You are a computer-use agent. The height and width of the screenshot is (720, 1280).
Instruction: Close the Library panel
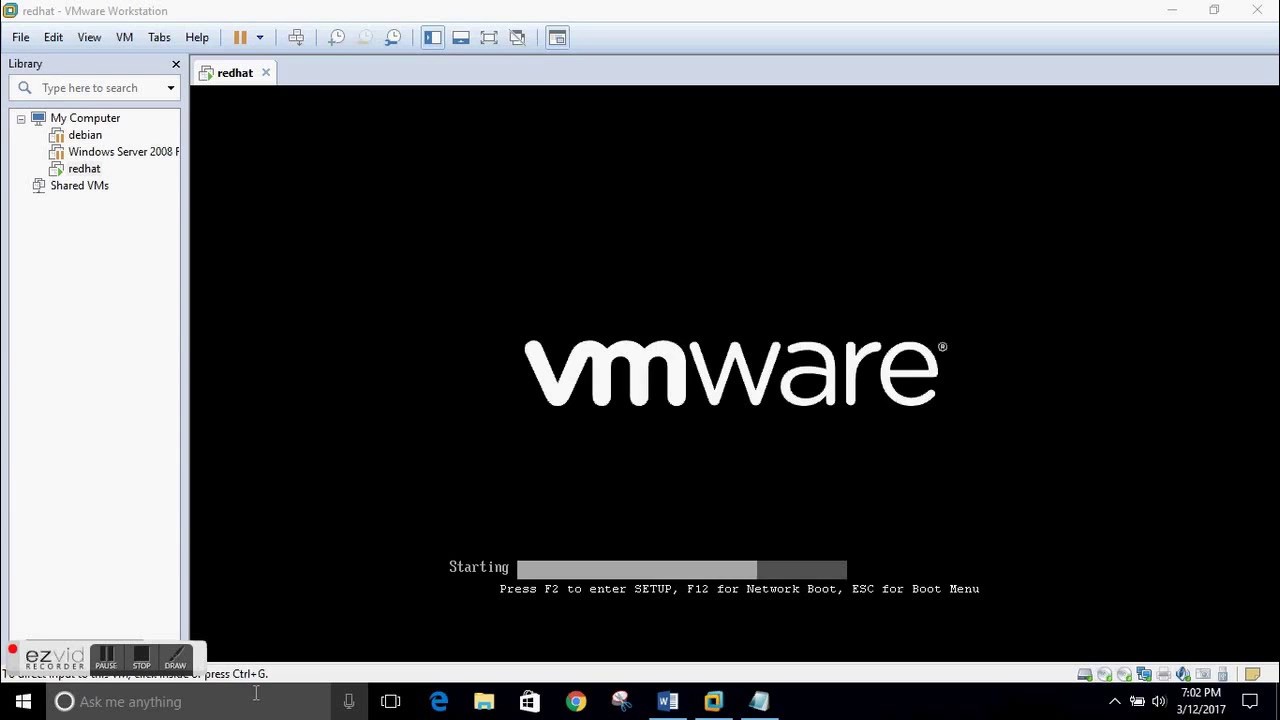176,64
